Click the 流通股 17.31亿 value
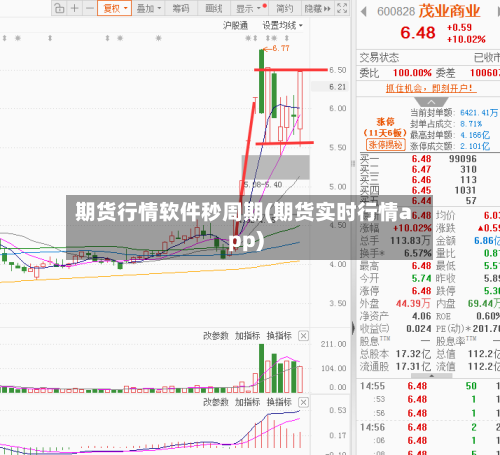This screenshot has height=455, width=500. (x=413, y=367)
